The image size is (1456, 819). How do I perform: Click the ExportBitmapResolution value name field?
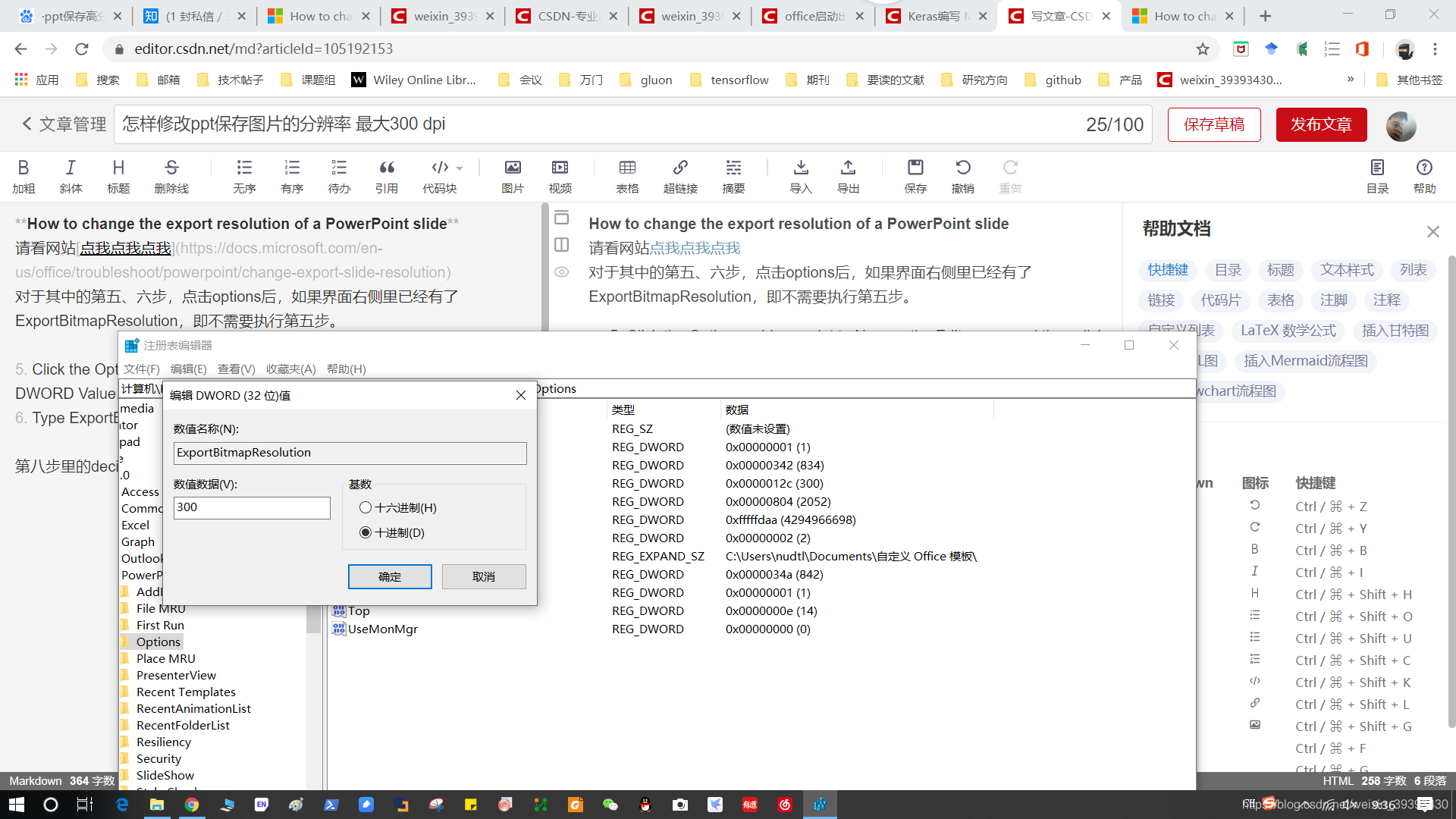348,452
